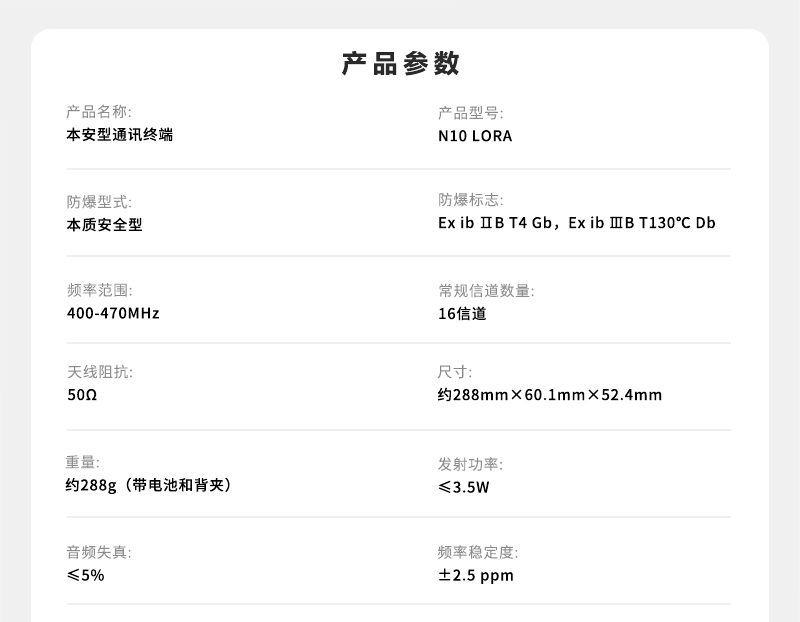800x622 pixels.
Task: Click the 频率范围 label
Action: 98,291
